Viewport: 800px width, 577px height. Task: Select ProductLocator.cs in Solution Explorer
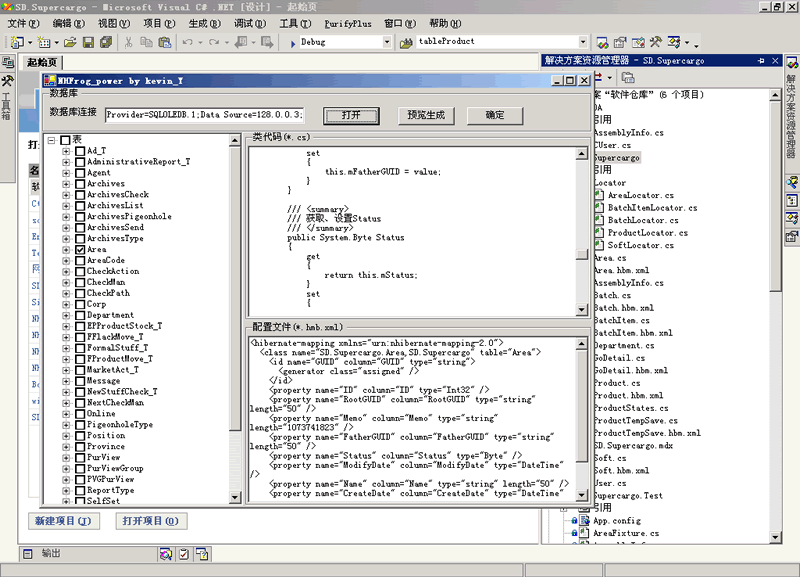pos(647,233)
